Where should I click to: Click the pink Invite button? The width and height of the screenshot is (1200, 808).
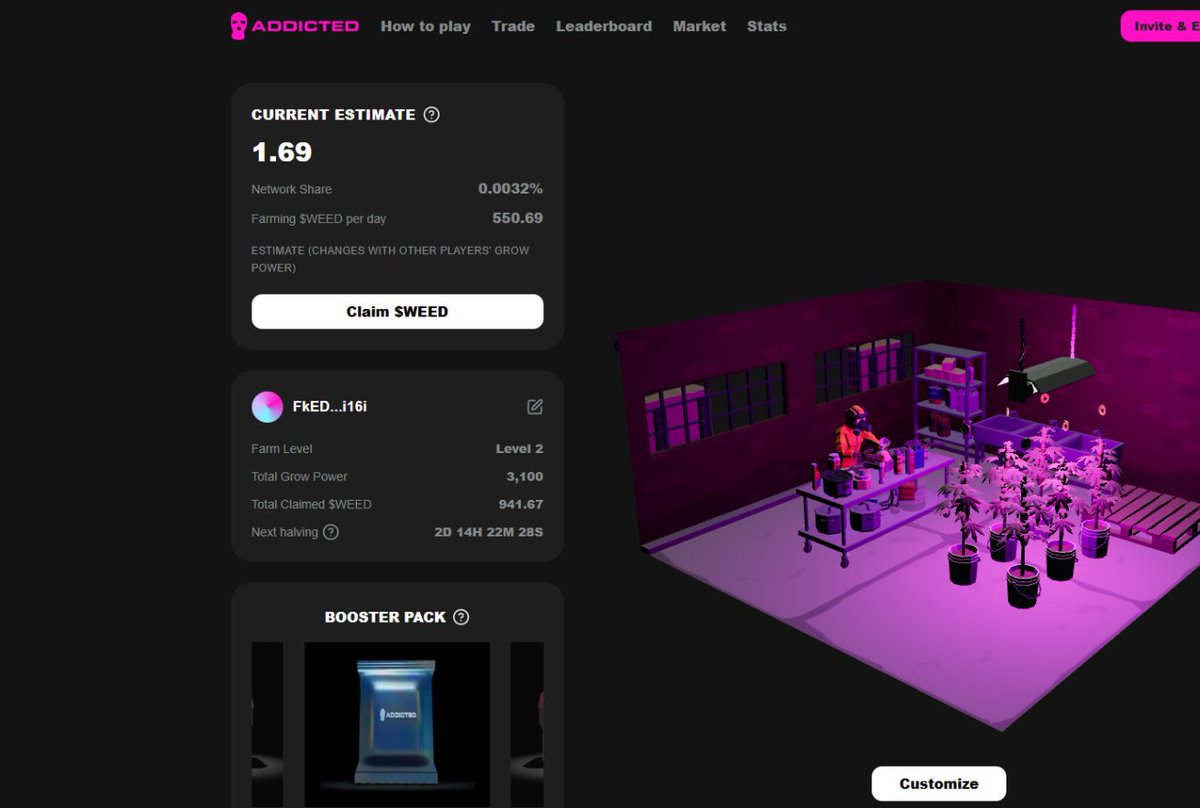pos(1160,26)
